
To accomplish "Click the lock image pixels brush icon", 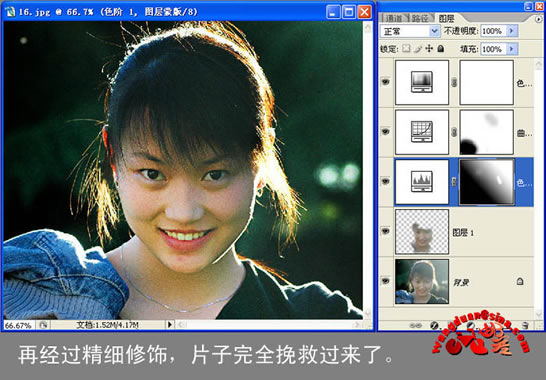I will pyautogui.click(x=418, y=49).
